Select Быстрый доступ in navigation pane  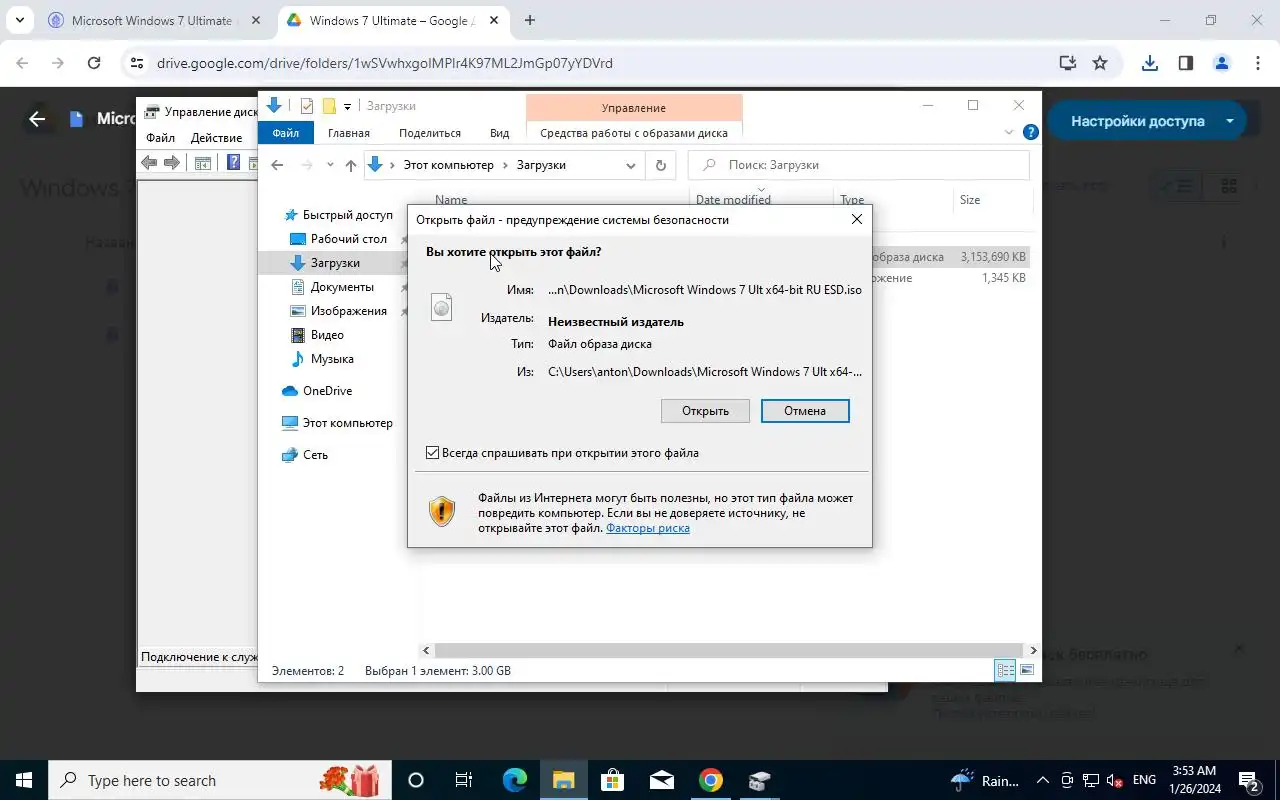pos(347,215)
